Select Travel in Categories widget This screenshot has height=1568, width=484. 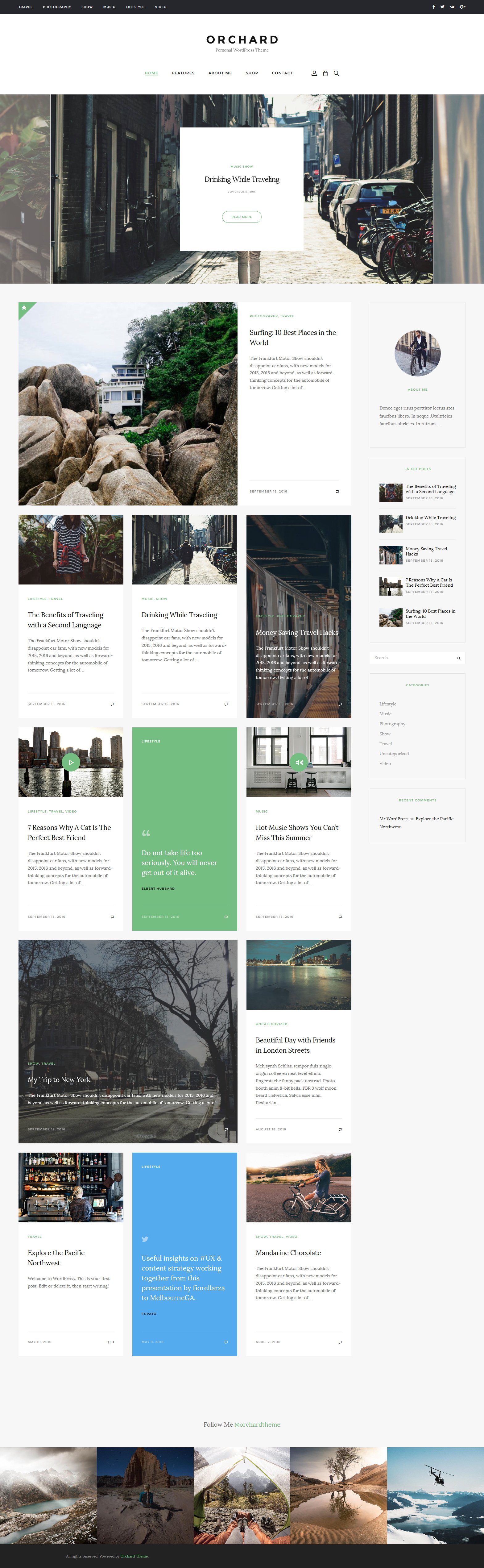385,744
